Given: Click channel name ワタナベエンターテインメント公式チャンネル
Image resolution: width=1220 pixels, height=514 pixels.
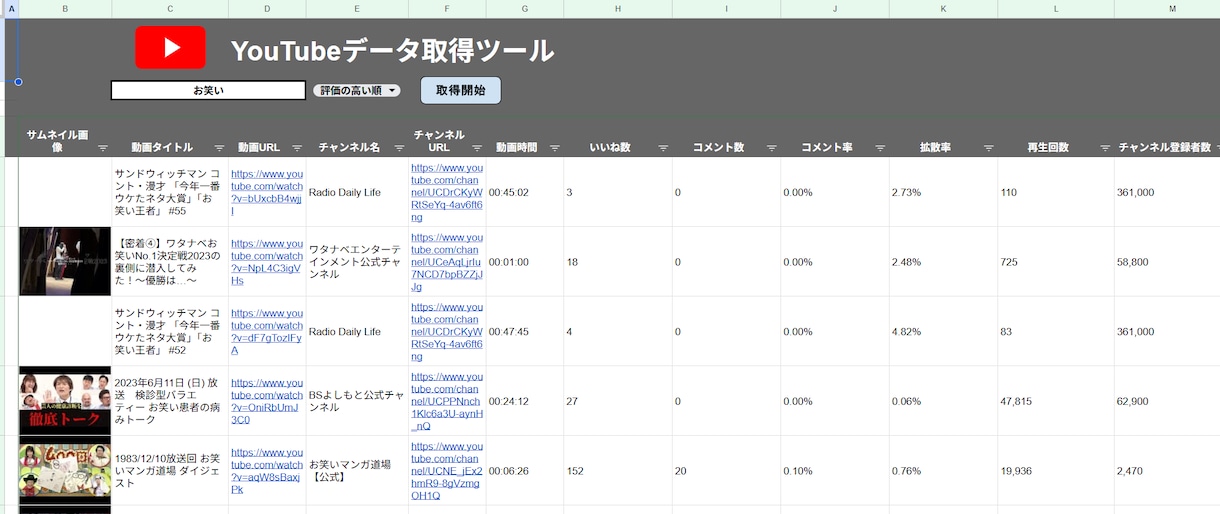Looking at the screenshot, I should [357, 261].
